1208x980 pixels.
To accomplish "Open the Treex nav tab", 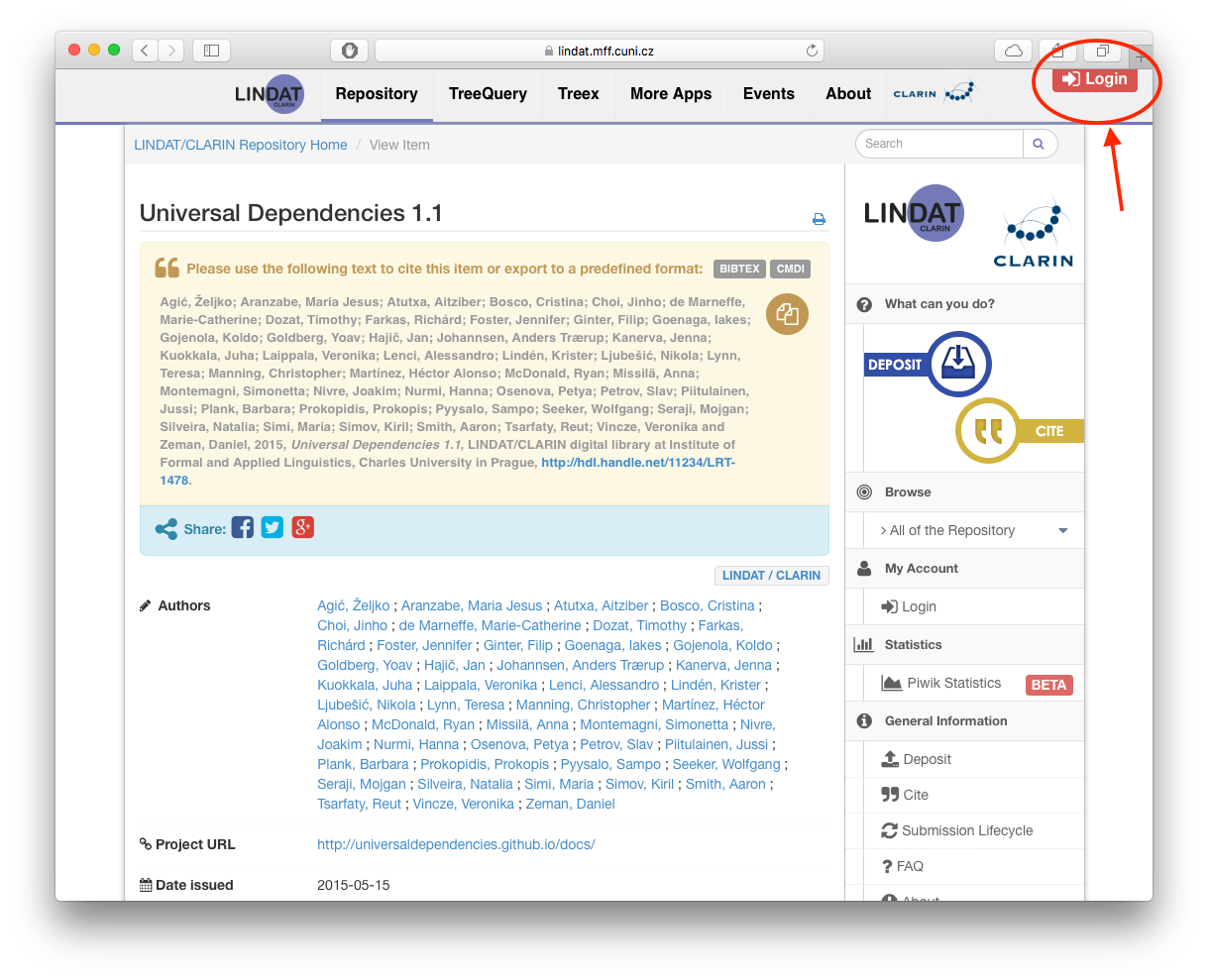I will [579, 94].
